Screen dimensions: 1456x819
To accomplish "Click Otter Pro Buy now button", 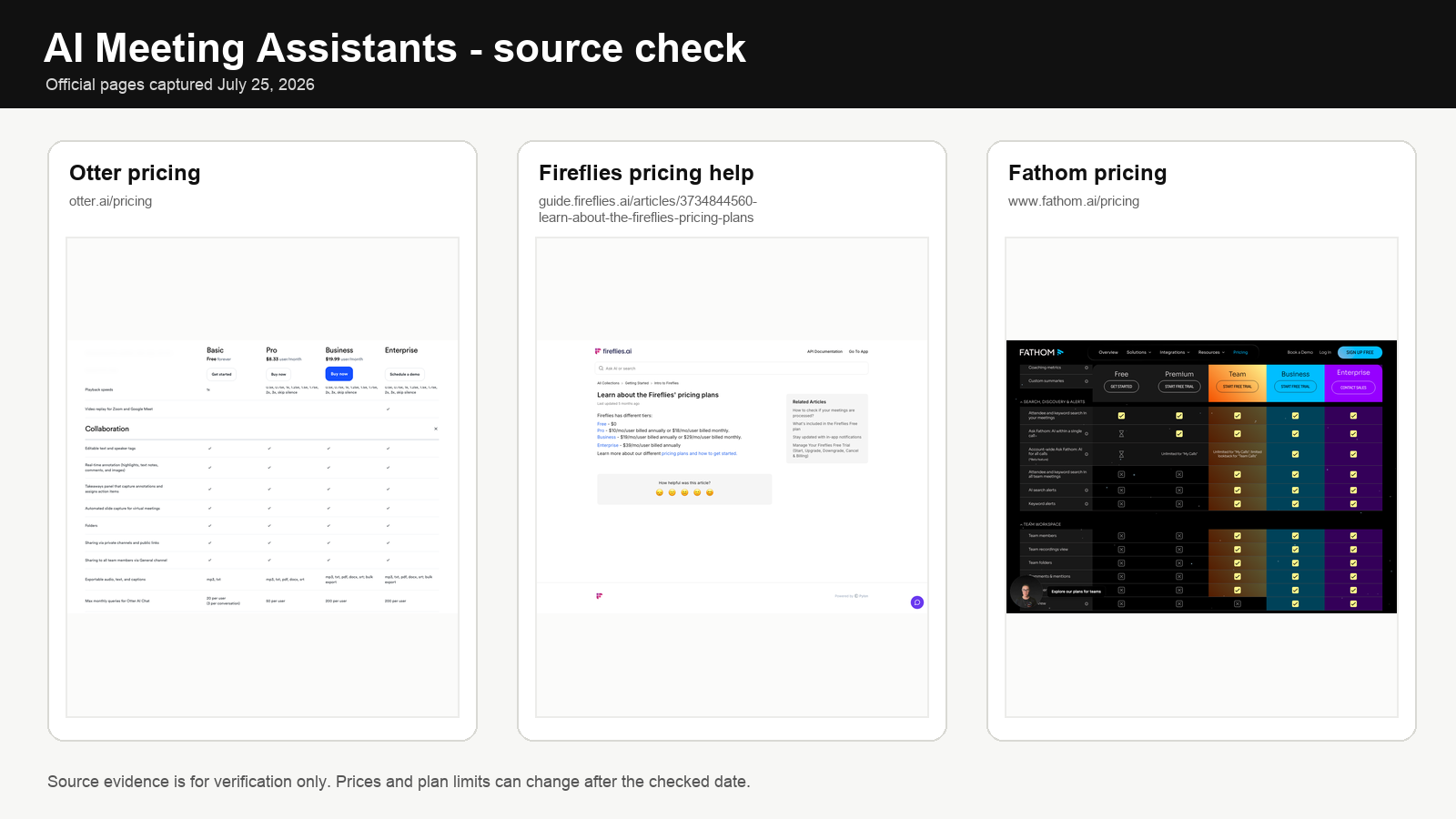I will pos(278,374).
